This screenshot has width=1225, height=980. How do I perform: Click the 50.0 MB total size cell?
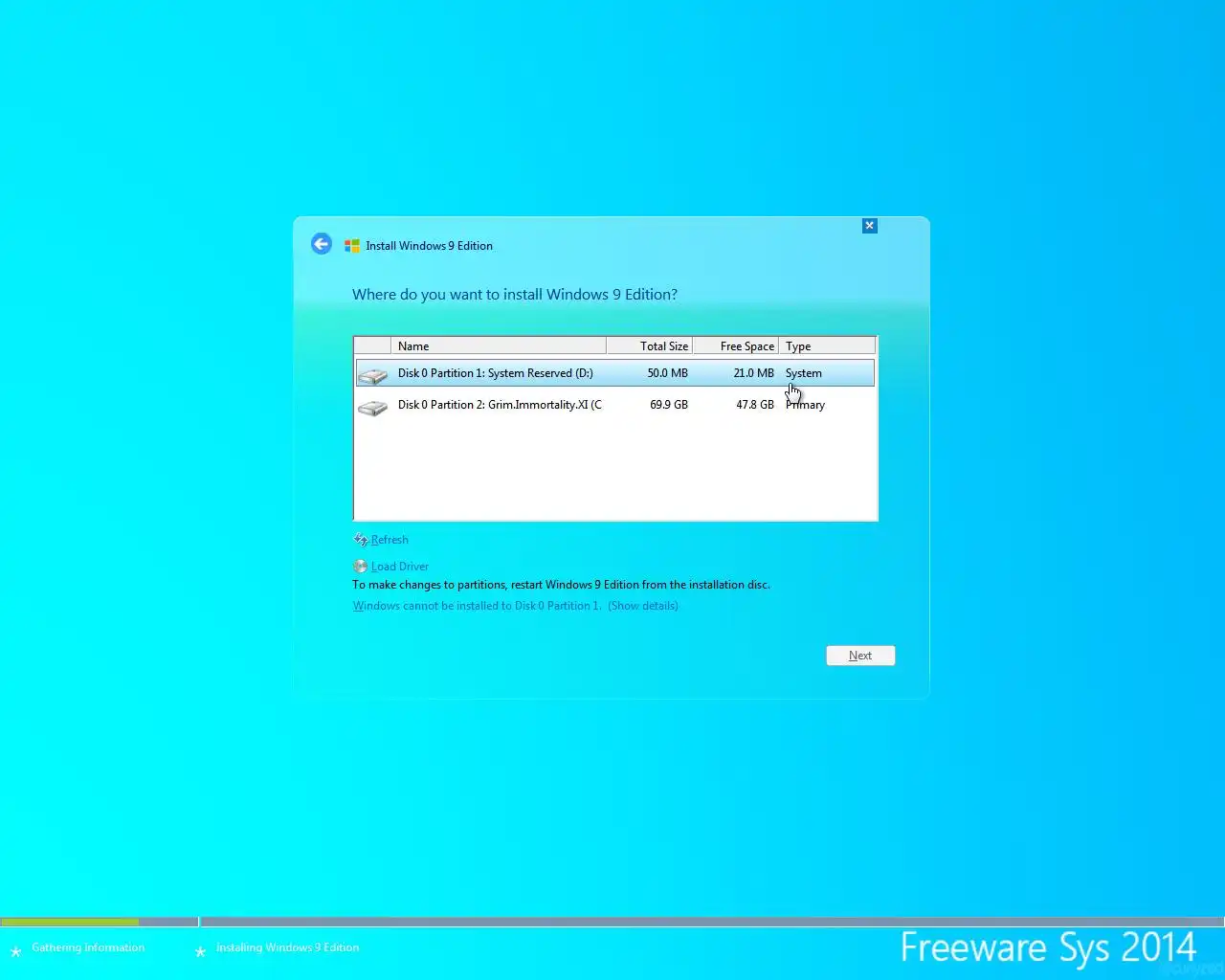click(667, 373)
